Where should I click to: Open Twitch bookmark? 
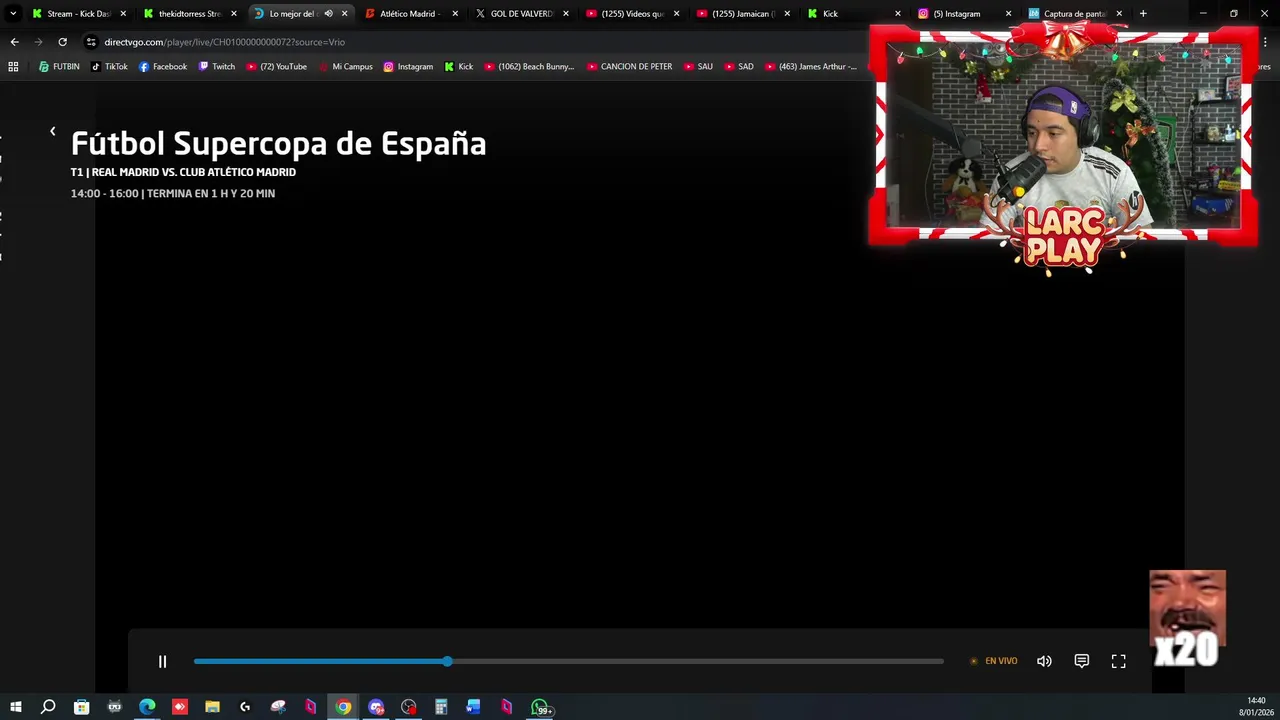[217, 67]
